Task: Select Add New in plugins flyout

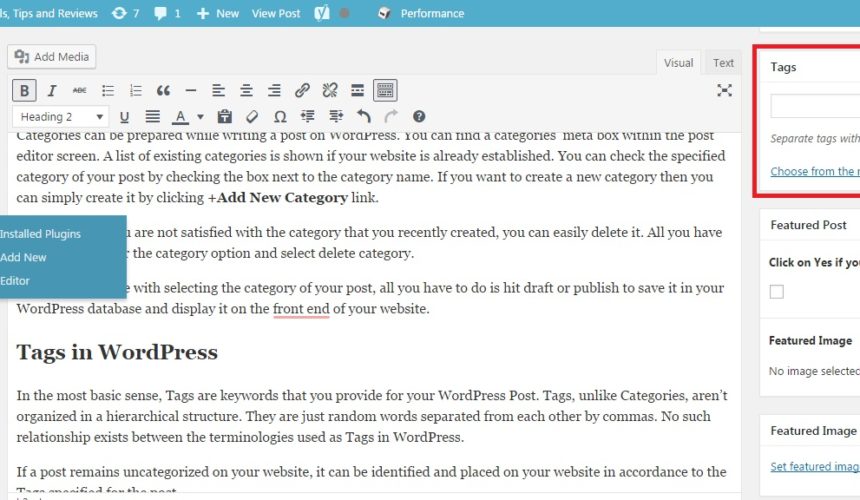Action: coord(24,257)
